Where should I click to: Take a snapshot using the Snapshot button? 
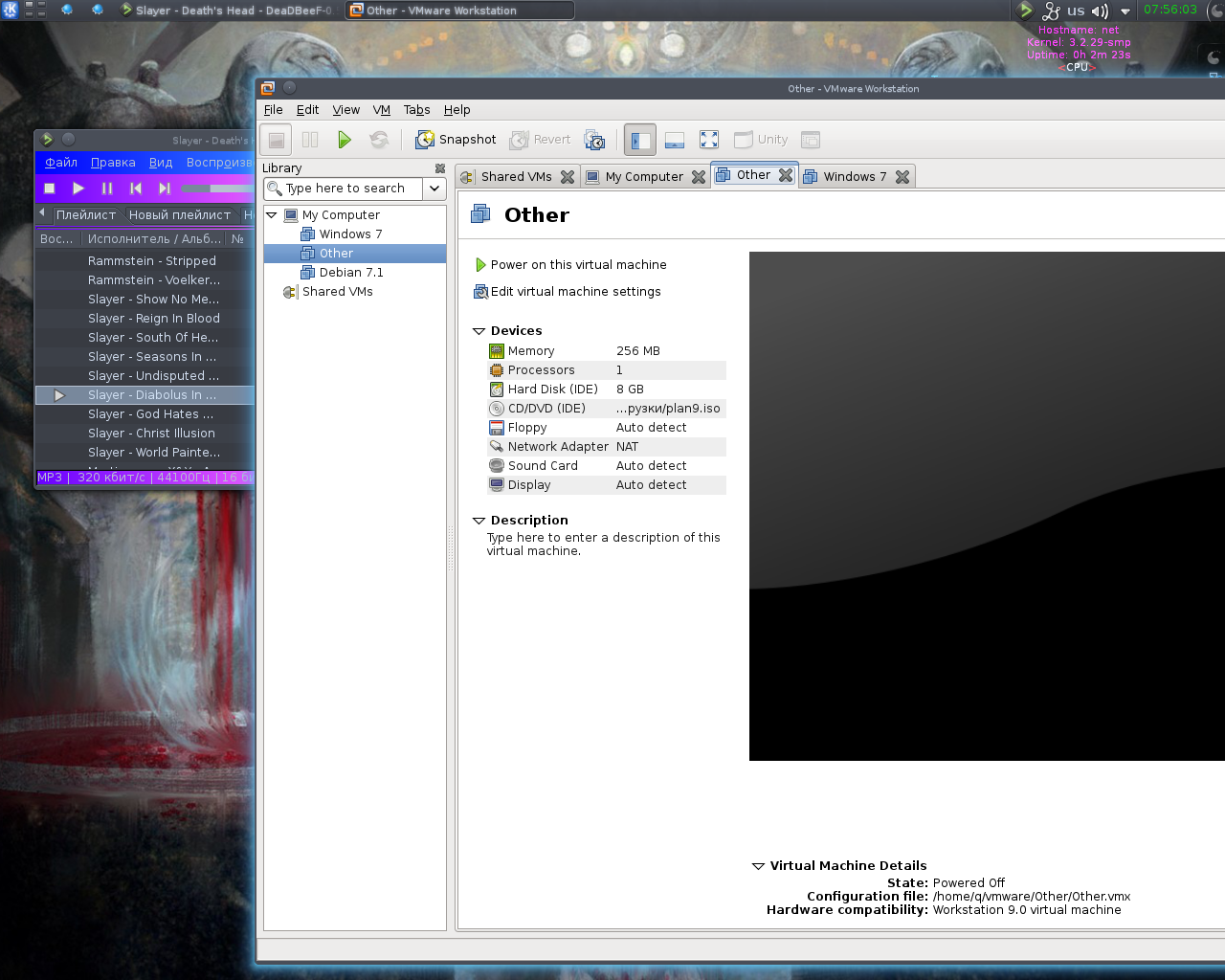(x=456, y=140)
